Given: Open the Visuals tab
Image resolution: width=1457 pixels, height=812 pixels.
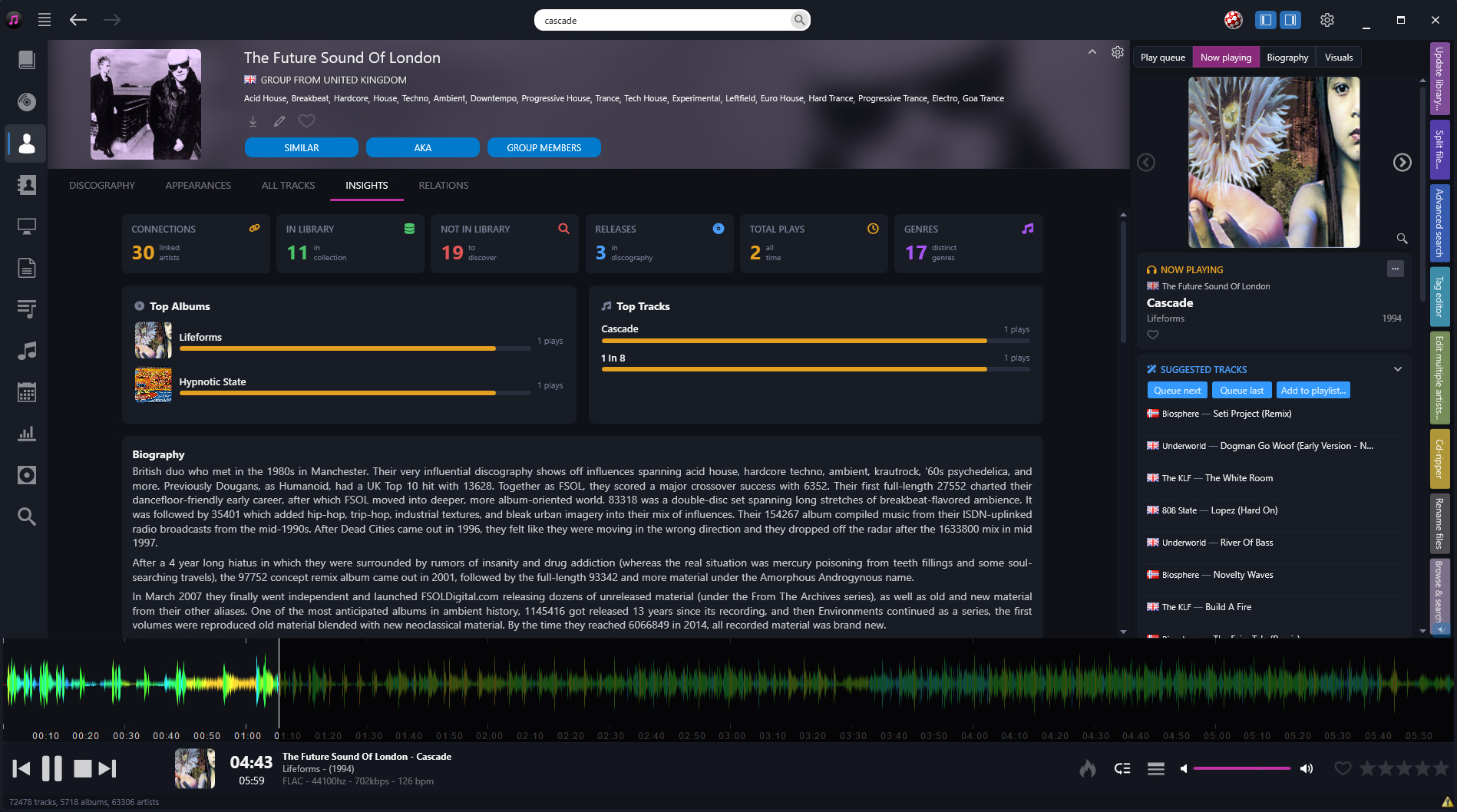Looking at the screenshot, I should [1339, 58].
